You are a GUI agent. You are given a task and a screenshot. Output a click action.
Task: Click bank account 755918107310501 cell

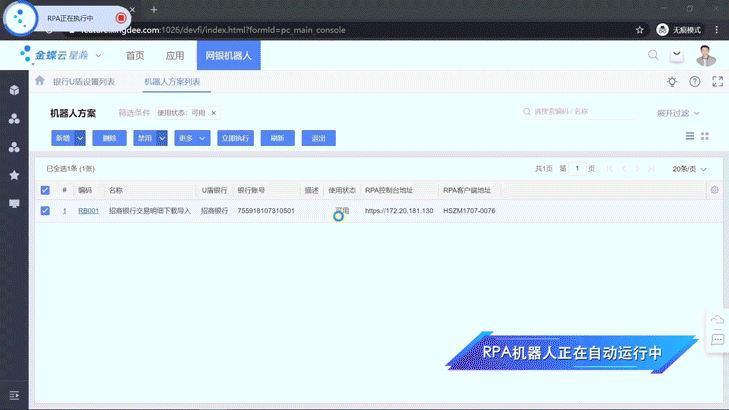click(266, 211)
